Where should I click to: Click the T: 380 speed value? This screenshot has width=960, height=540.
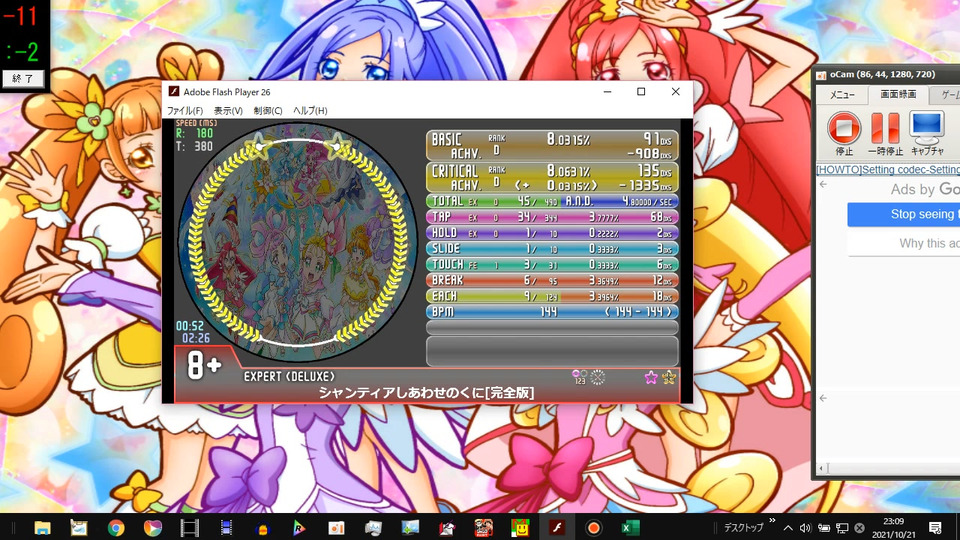(195, 146)
